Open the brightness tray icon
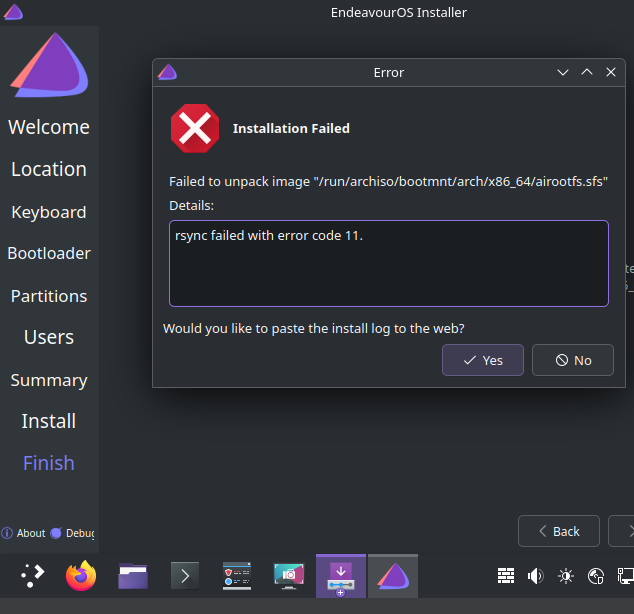This screenshot has height=614, width=634. coord(566,576)
